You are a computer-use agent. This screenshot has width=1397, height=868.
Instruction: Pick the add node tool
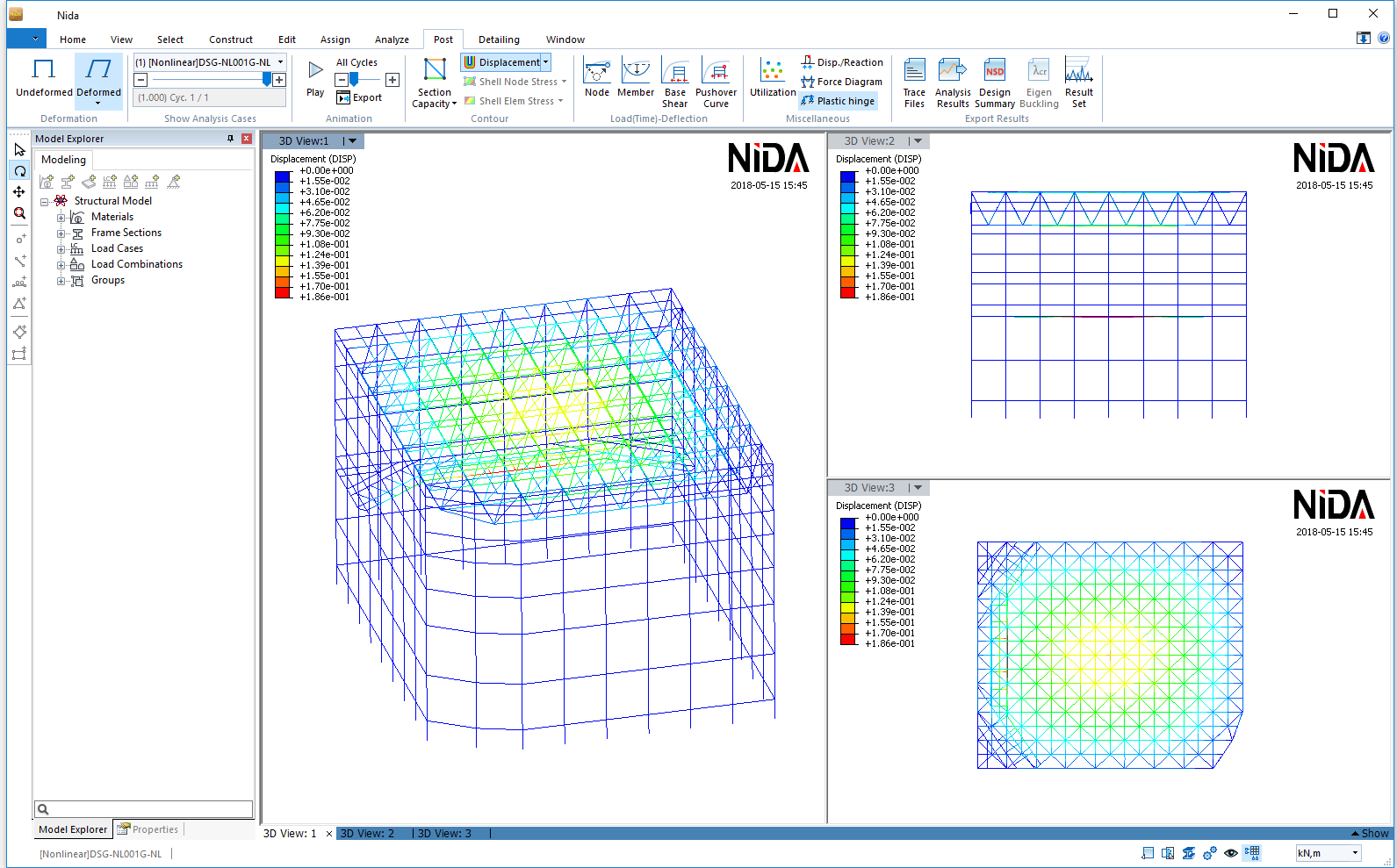coord(19,239)
